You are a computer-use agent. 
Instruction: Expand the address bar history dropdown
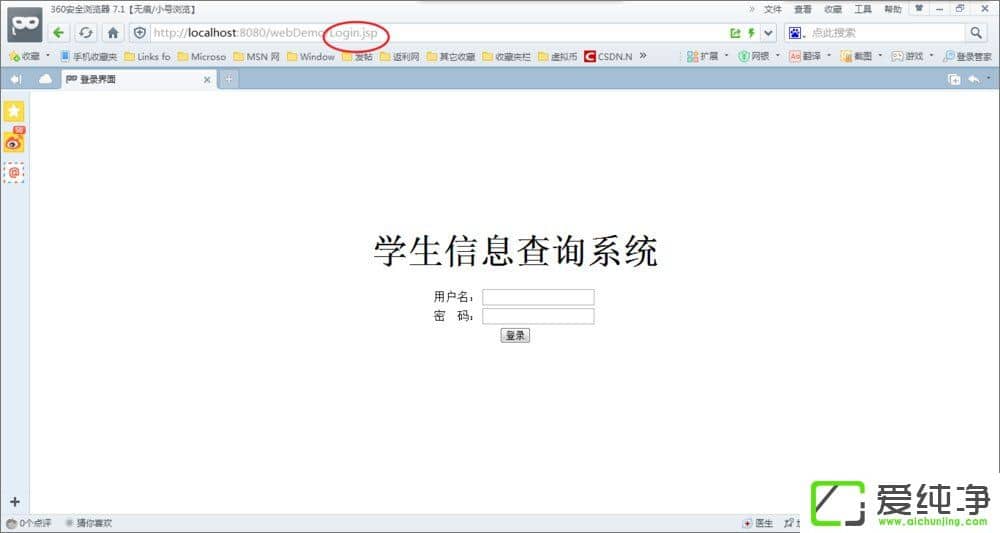pos(768,33)
